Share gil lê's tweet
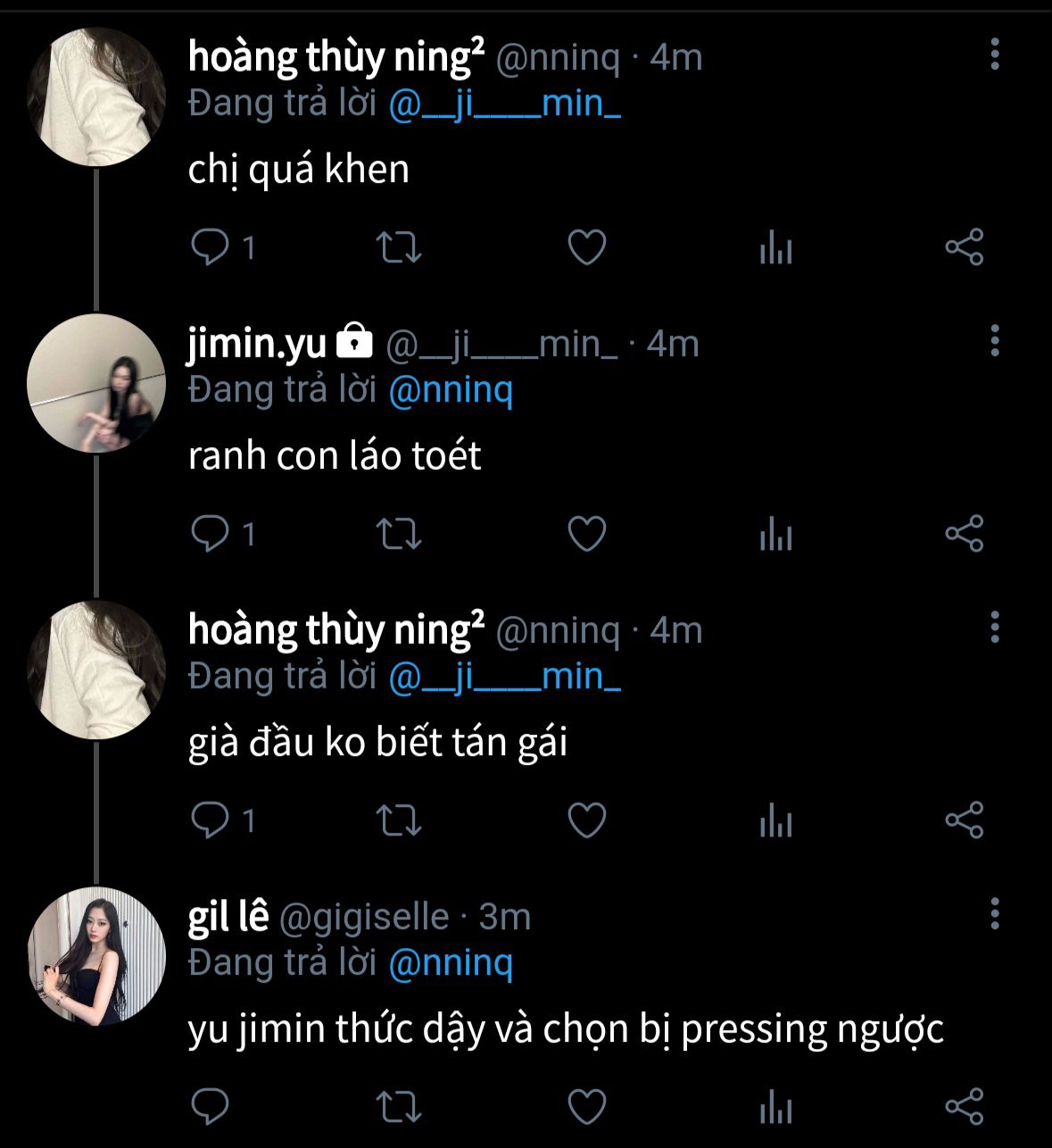Viewport: 1052px width, 1148px height. pyautogui.click(x=964, y=1107)
